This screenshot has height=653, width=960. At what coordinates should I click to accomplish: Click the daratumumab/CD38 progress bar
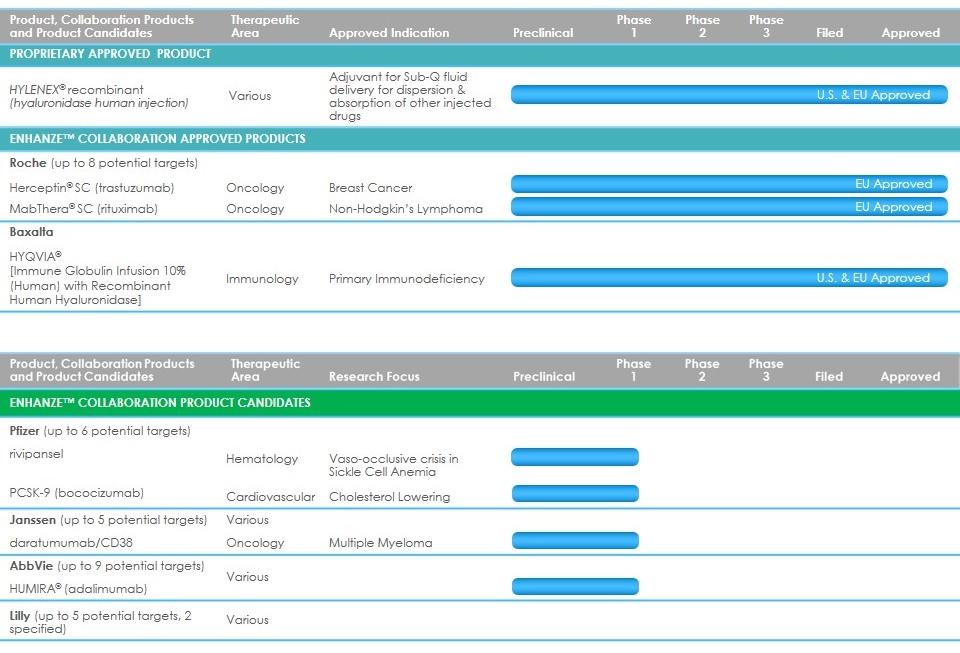574,541
